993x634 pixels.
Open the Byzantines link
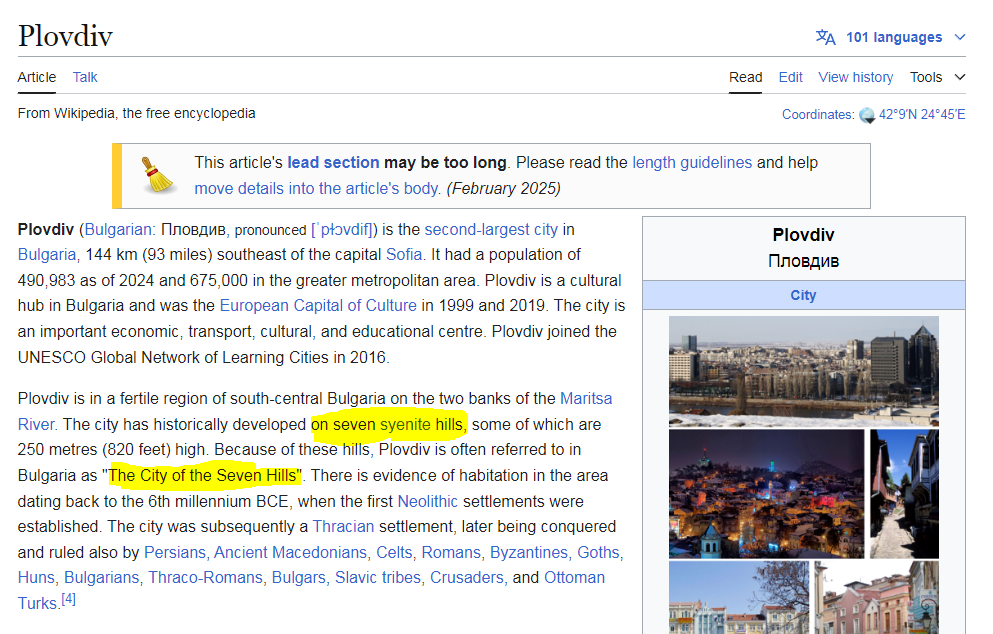[x=529, y=553]
